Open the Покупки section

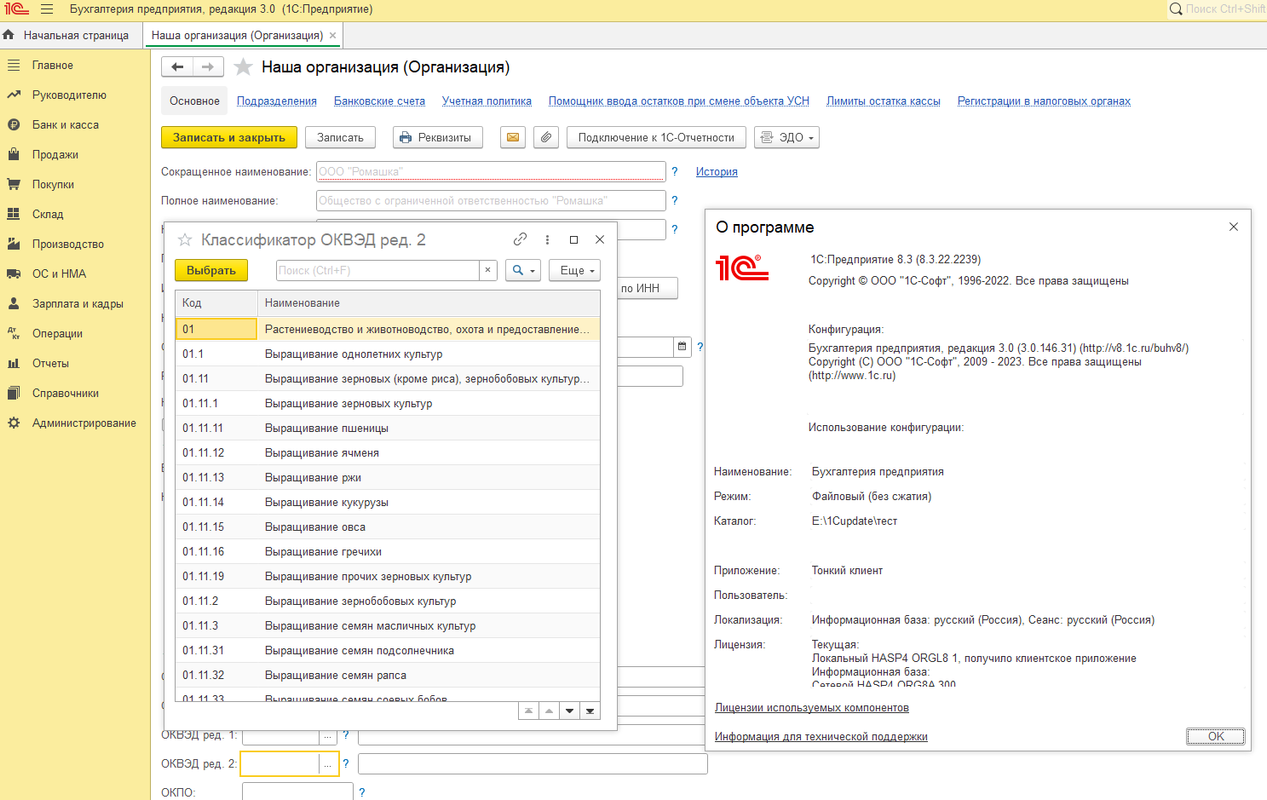(53, 184)
